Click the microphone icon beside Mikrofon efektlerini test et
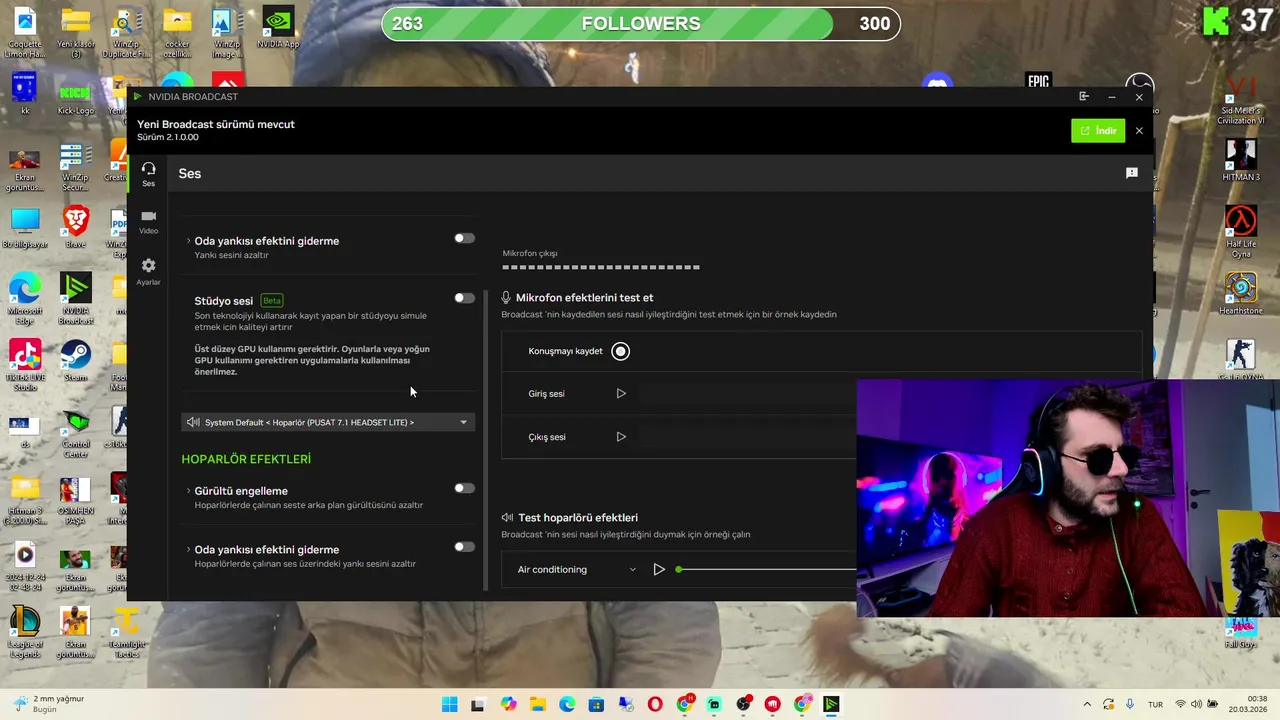Screen dimensions: 1280x720 (506, 298)
